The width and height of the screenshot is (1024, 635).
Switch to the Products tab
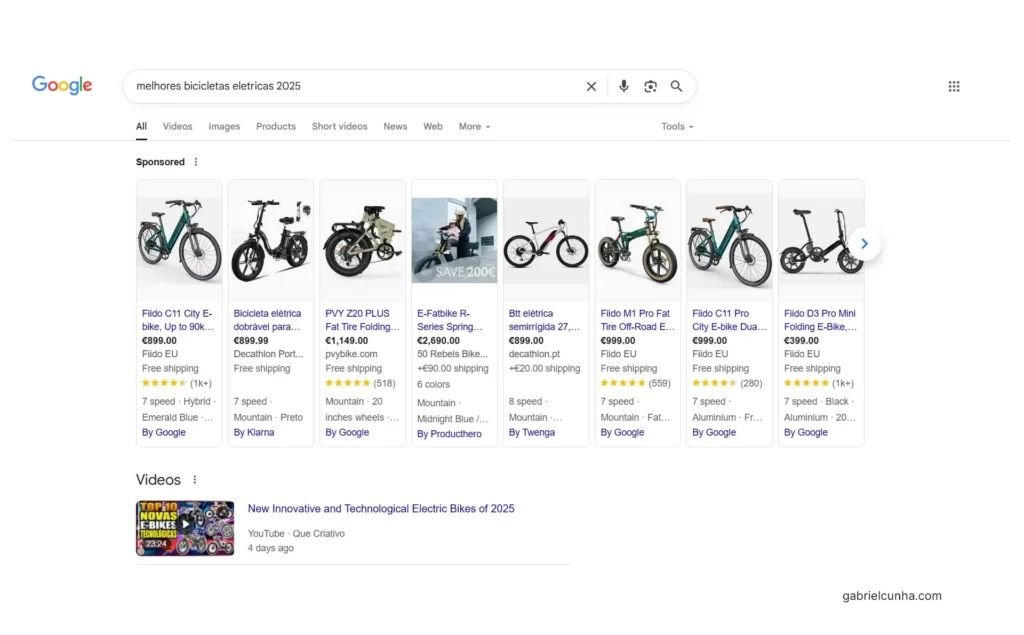tap(276, 126)
